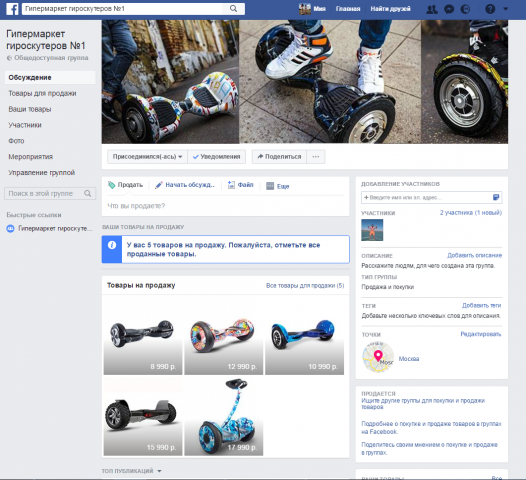Viewport: 526px width, 480px height.
Task: Open Messenger icon in top bar
Action: 449,9
